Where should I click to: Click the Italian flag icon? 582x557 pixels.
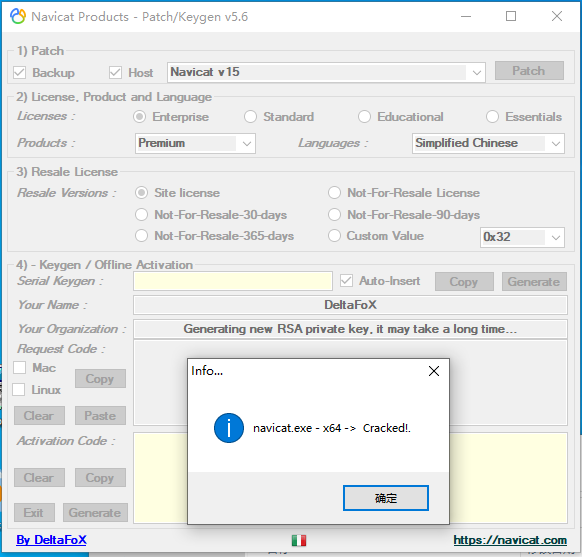click(299, 540)
